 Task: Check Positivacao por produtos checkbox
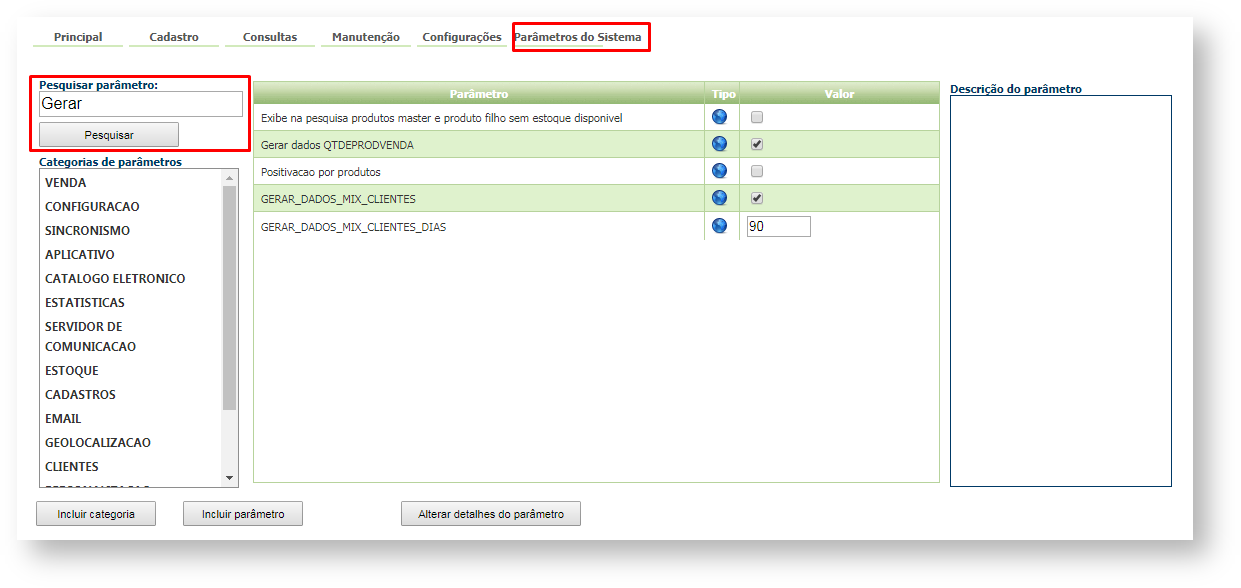click(757, 171)
